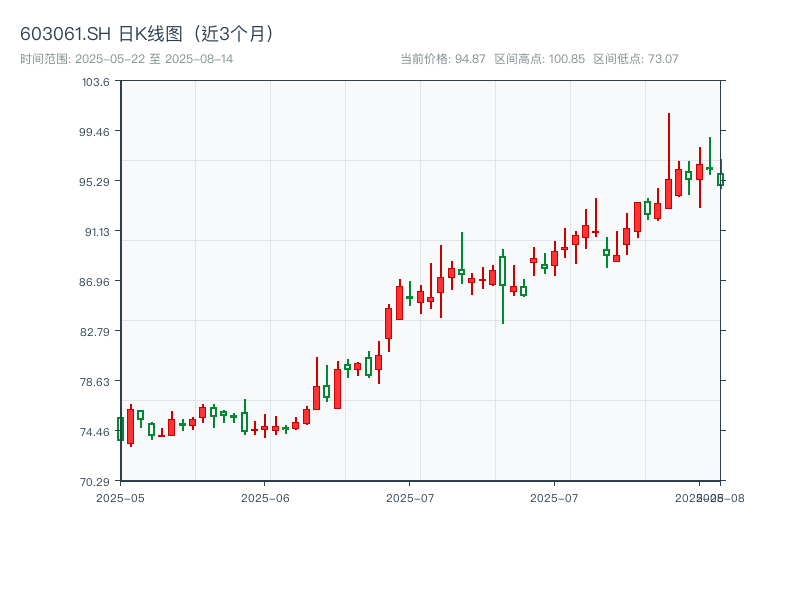Click the y-axis value 70.29
This screenshot has height=600, width=800.
[x=94, y=482]
